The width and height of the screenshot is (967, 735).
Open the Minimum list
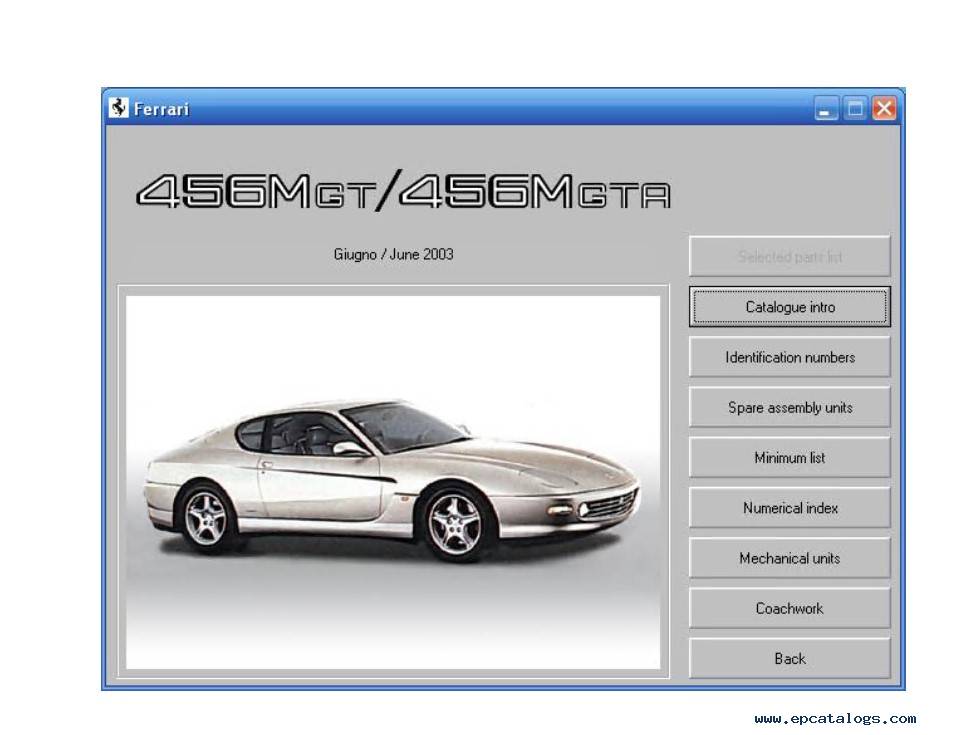click(x=789, y=458)
